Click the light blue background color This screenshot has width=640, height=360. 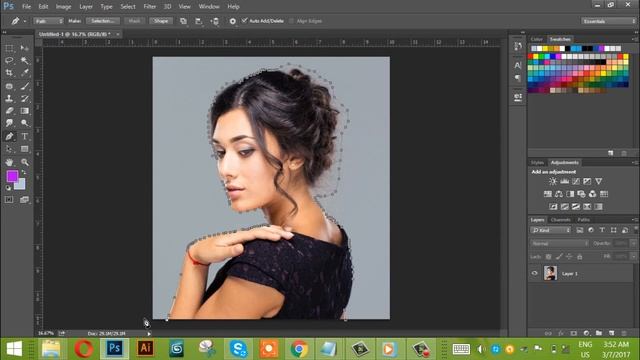(x=20, y=184)
